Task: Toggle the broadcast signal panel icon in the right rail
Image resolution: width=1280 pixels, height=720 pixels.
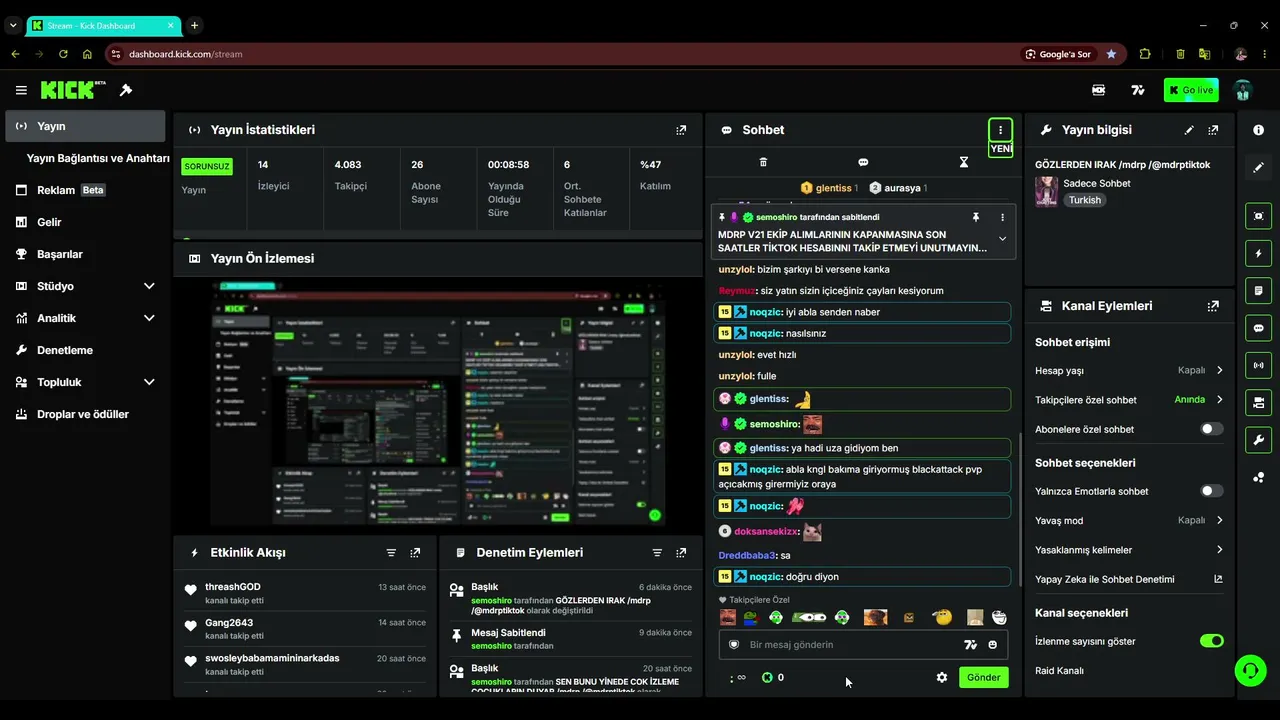Action: point(1258,365)
